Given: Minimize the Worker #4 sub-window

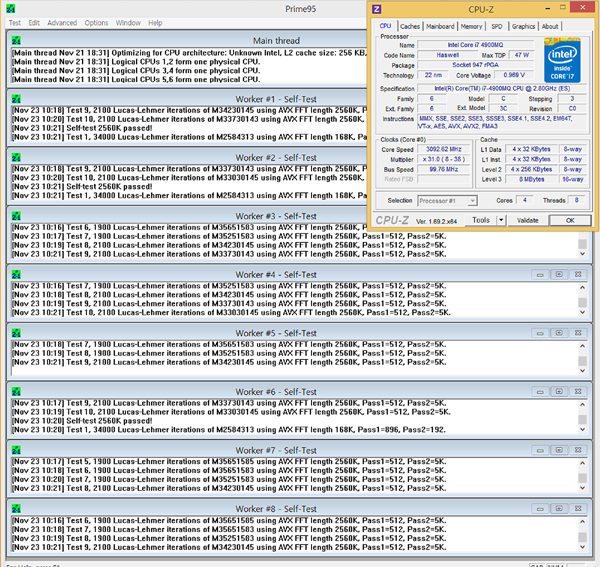Looking at the screenshot, I should click(540, 274).
